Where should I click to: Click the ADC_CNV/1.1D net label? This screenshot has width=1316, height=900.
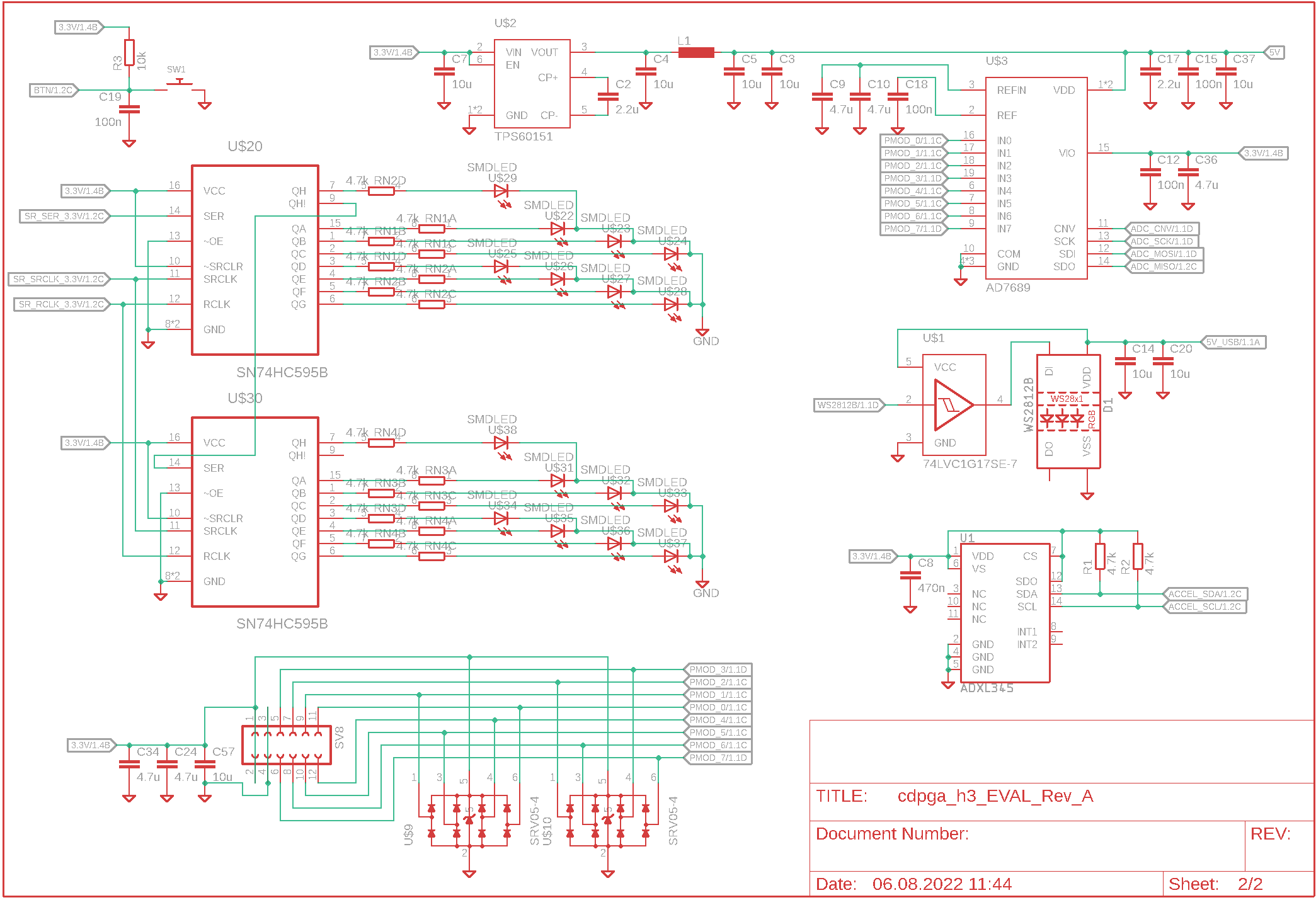click(x=1162, y=229)
